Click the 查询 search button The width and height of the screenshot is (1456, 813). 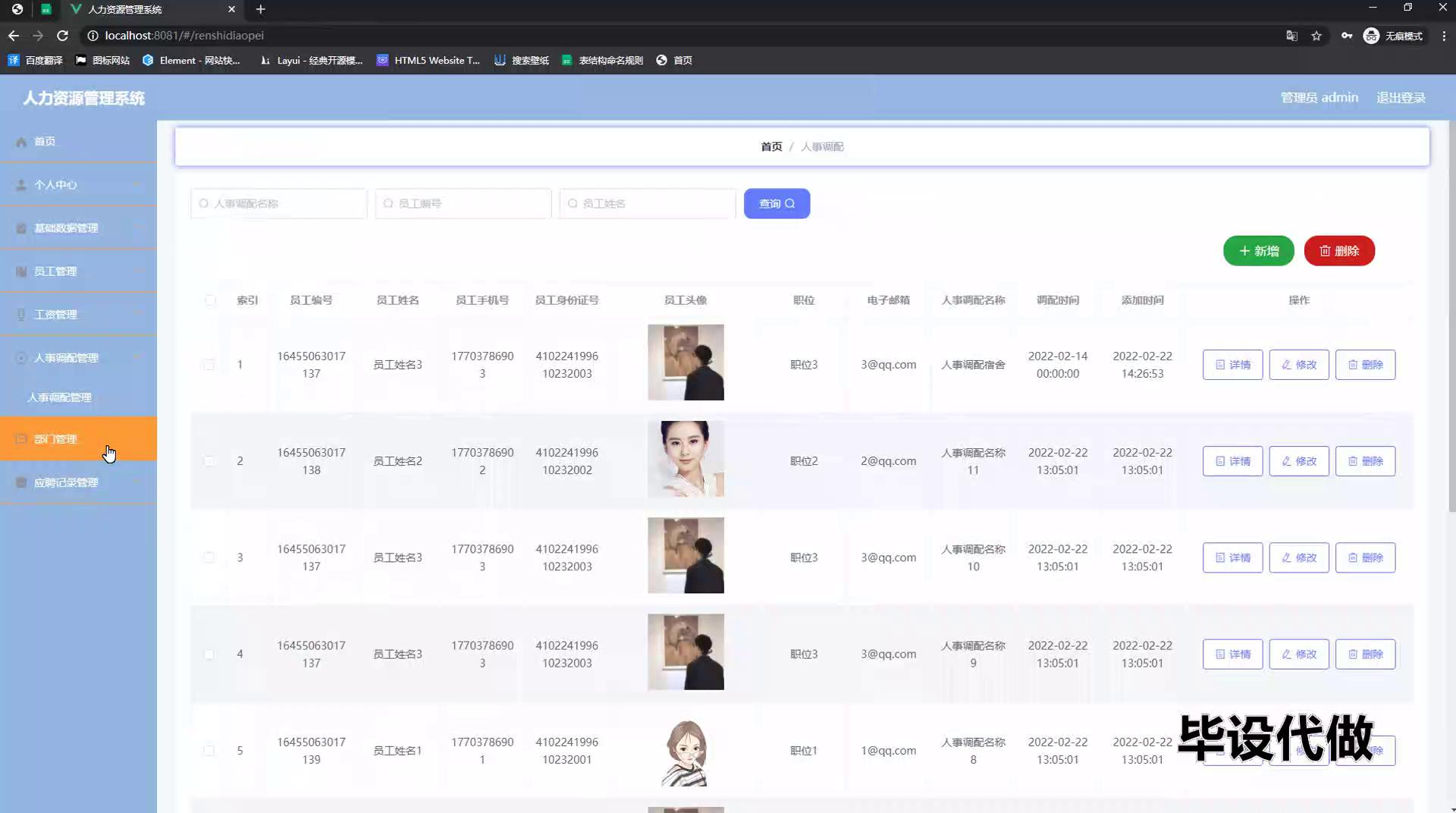[777, 204]
